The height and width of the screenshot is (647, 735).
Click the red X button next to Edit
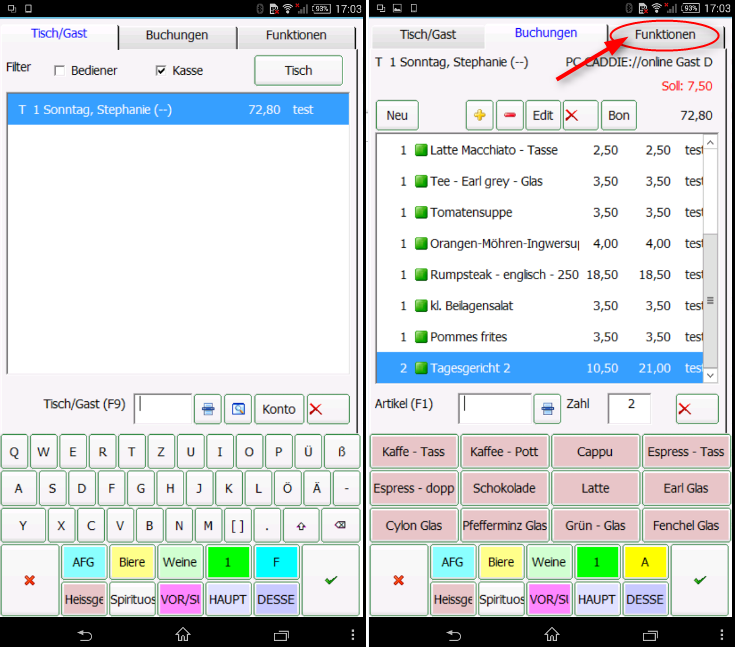click(x=580, y=115)
